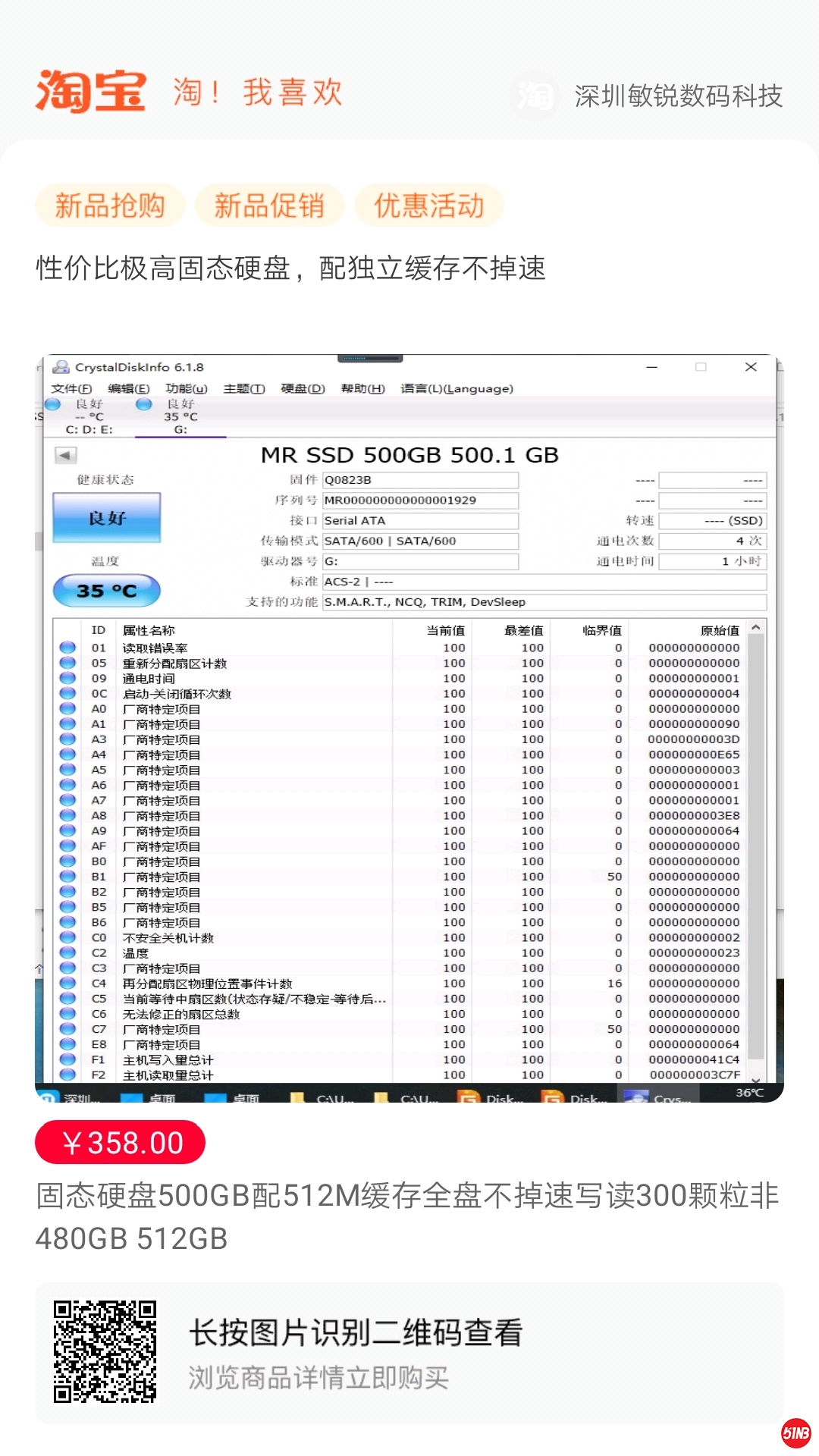
Task: Click the scrollbar up arrow in attribute list
Action: pyautogui.click(x=755, y=628)
